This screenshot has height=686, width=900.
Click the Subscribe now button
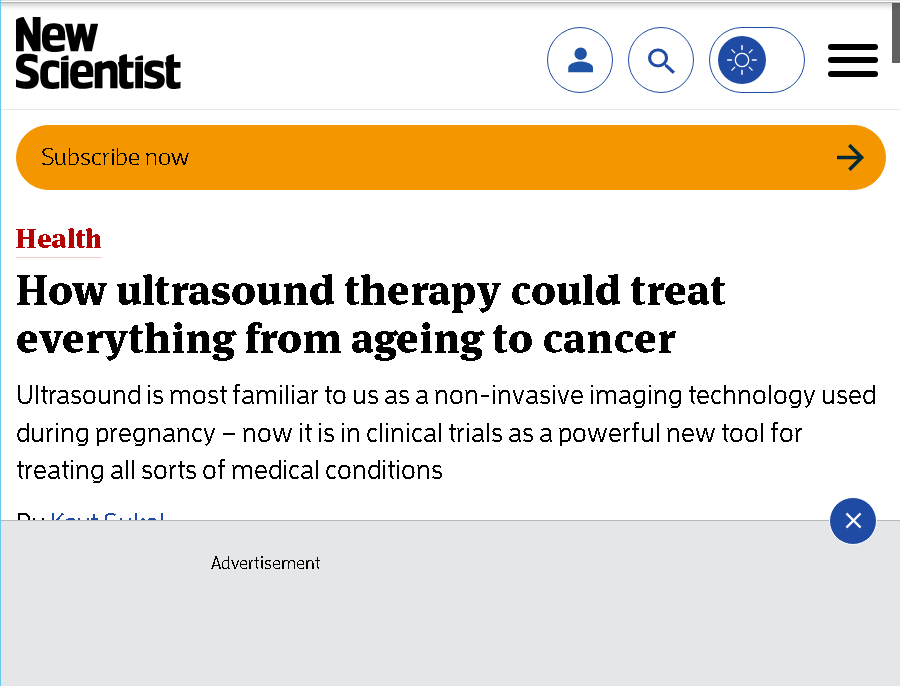coord(451,157)
